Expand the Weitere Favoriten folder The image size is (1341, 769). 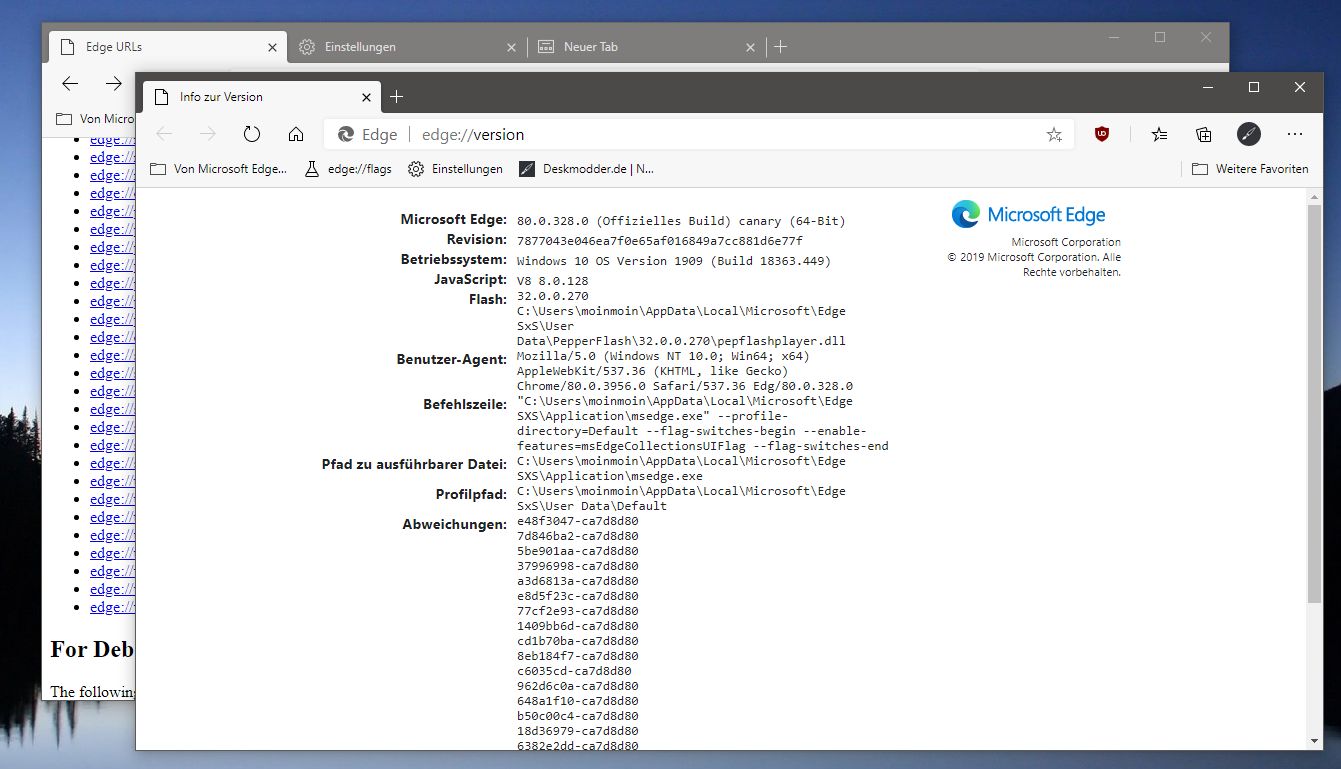pyautogui.click(x=1250, y=169)
